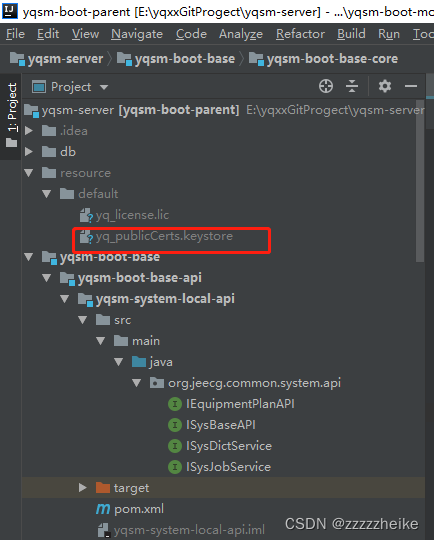Open the Code menu
Screen dimensions: 434x540
pos(191,34)
